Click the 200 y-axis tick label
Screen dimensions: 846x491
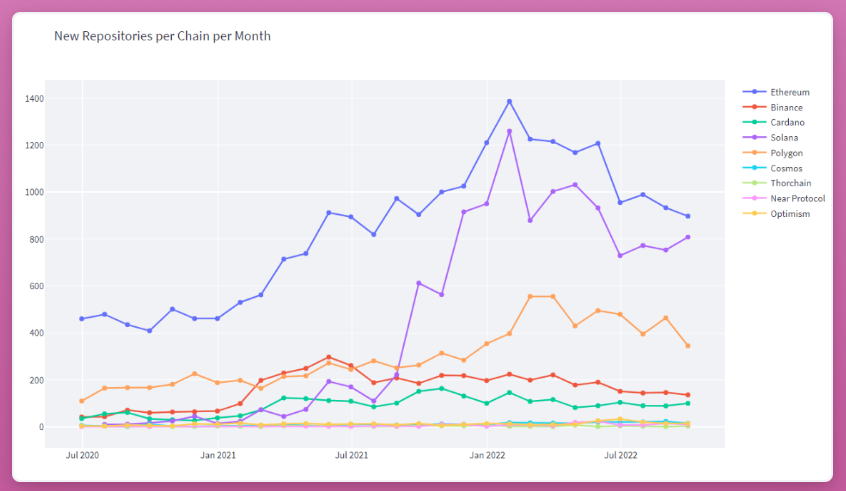tap(37, 380)
